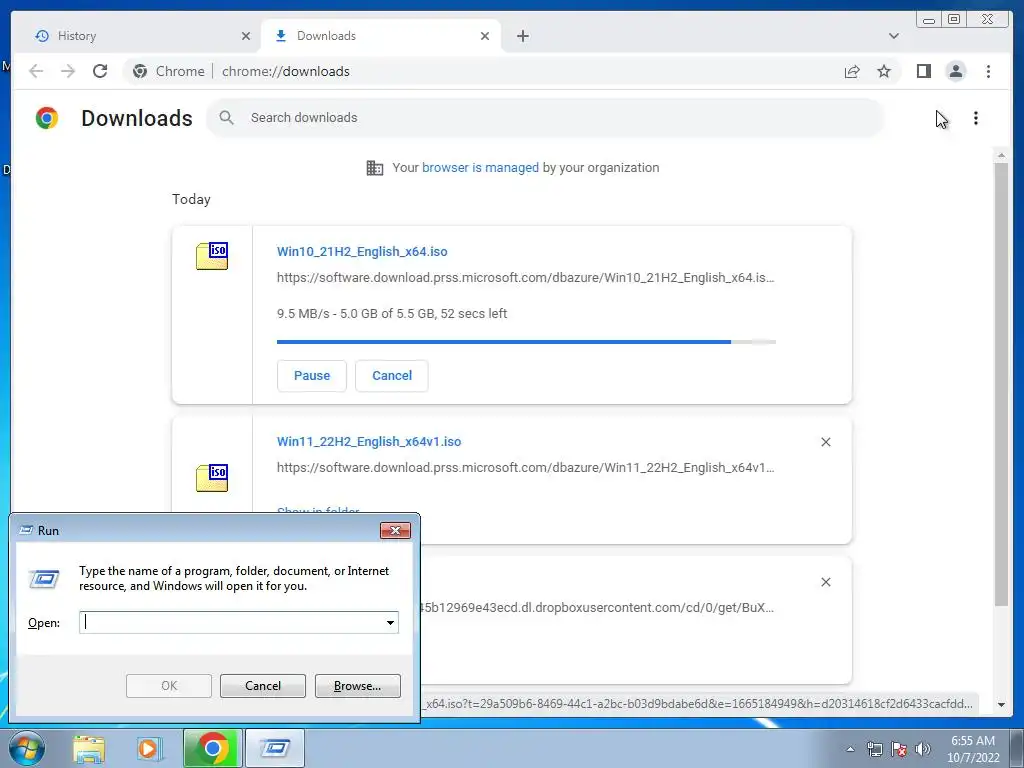The image size is (1024, 768).
Task: Close the History tab
Action: point(246,36)
